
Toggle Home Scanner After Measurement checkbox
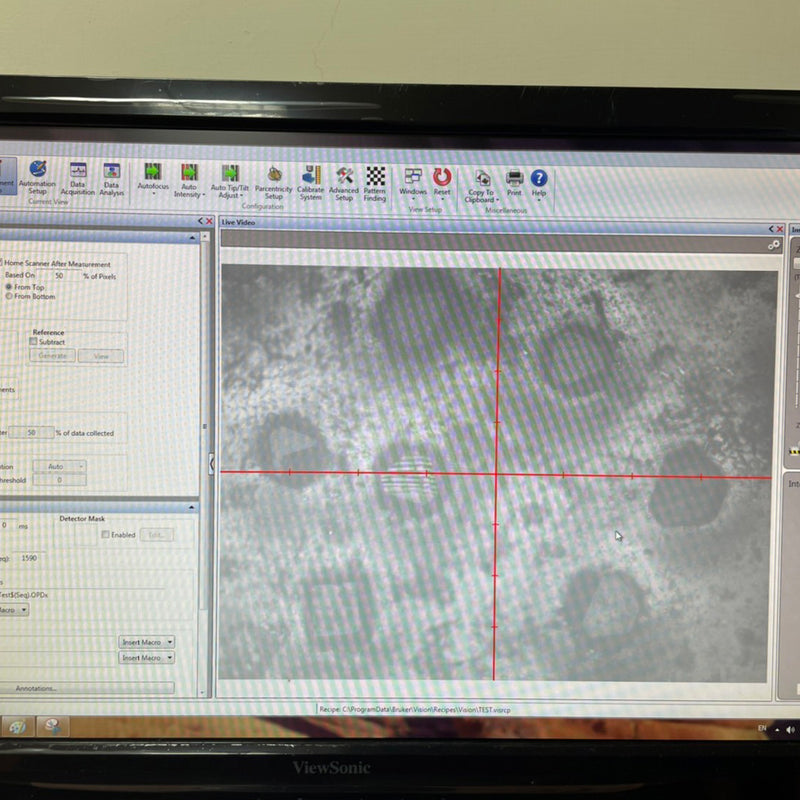(1, 263)
